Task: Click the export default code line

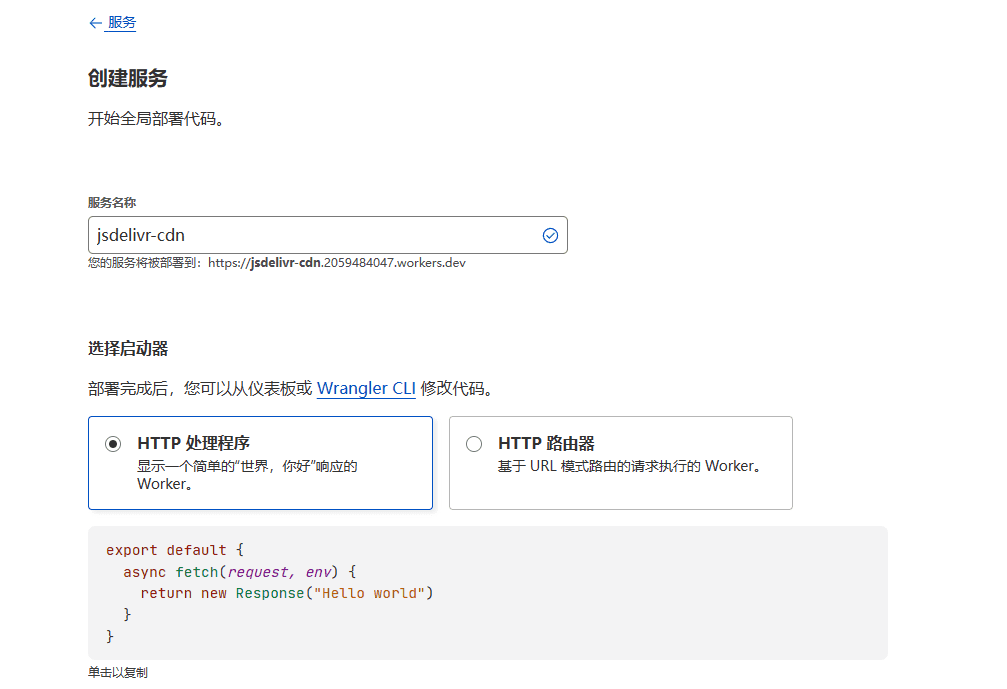Action: pyautogui.click(x=175, y=550)
